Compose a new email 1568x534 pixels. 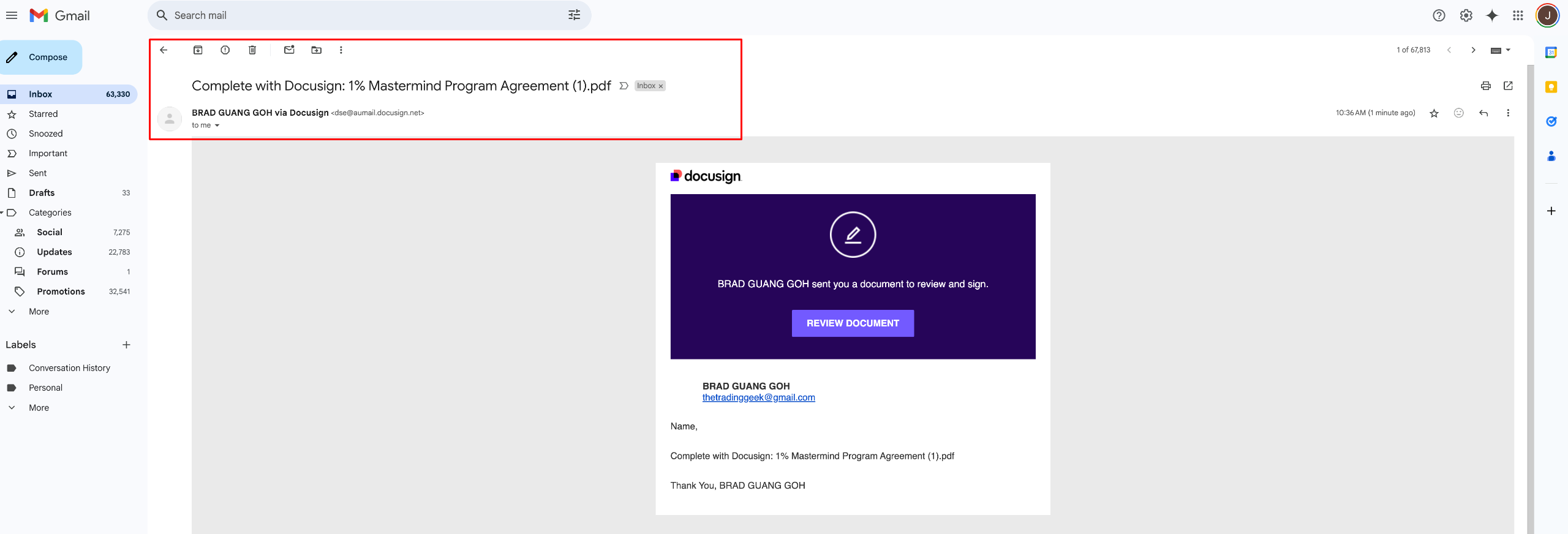[x=40, y=57]
